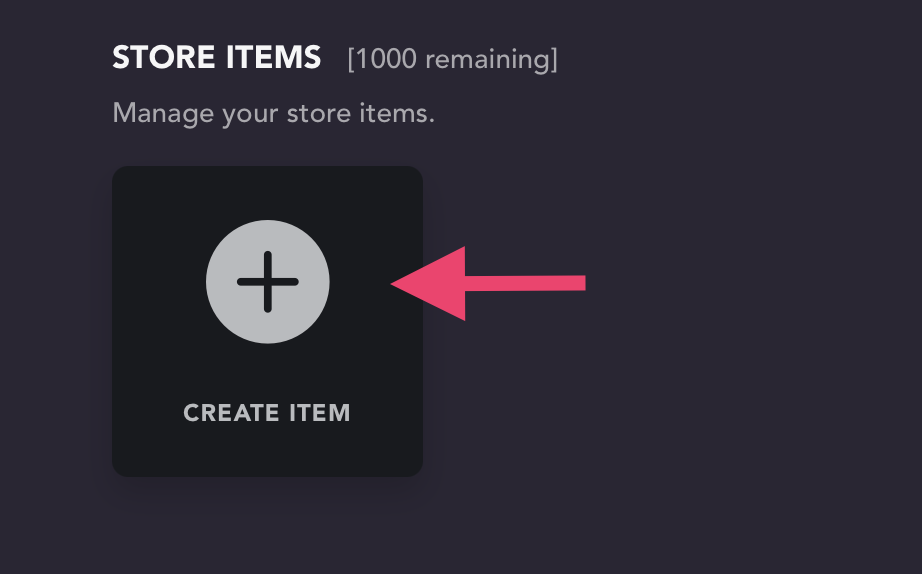922x574 pixels.
Task: Click the 1000 remaining counter
Action: click(x=452, y=59)
